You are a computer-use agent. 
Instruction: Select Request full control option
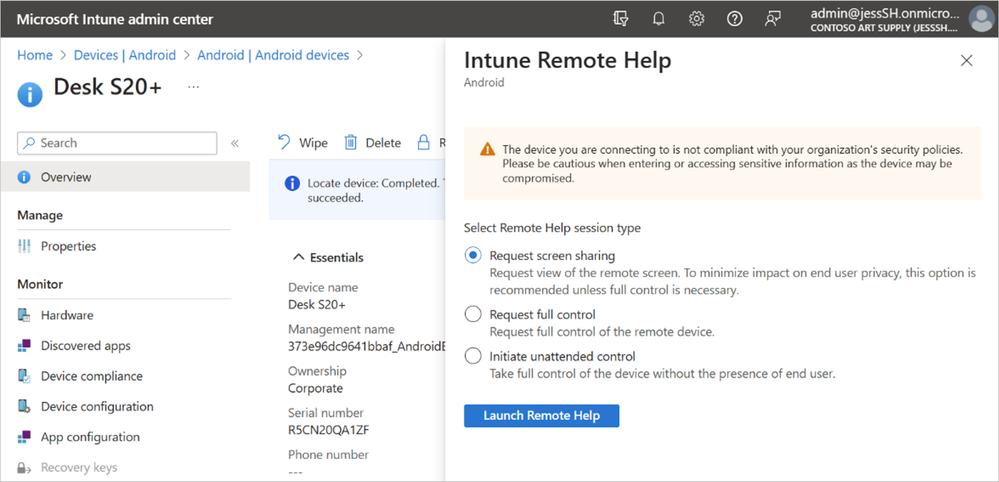point(473,315)
